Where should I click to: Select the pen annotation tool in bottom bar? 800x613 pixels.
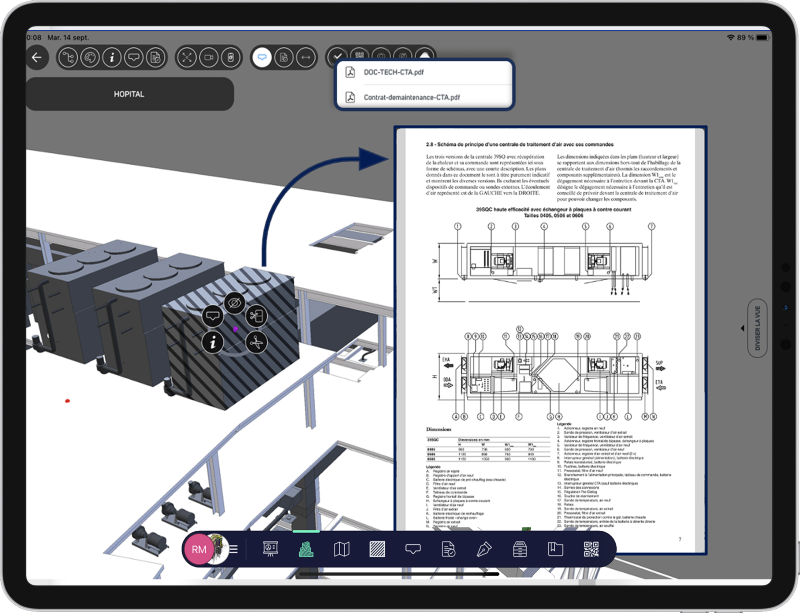tap(484, 549)
